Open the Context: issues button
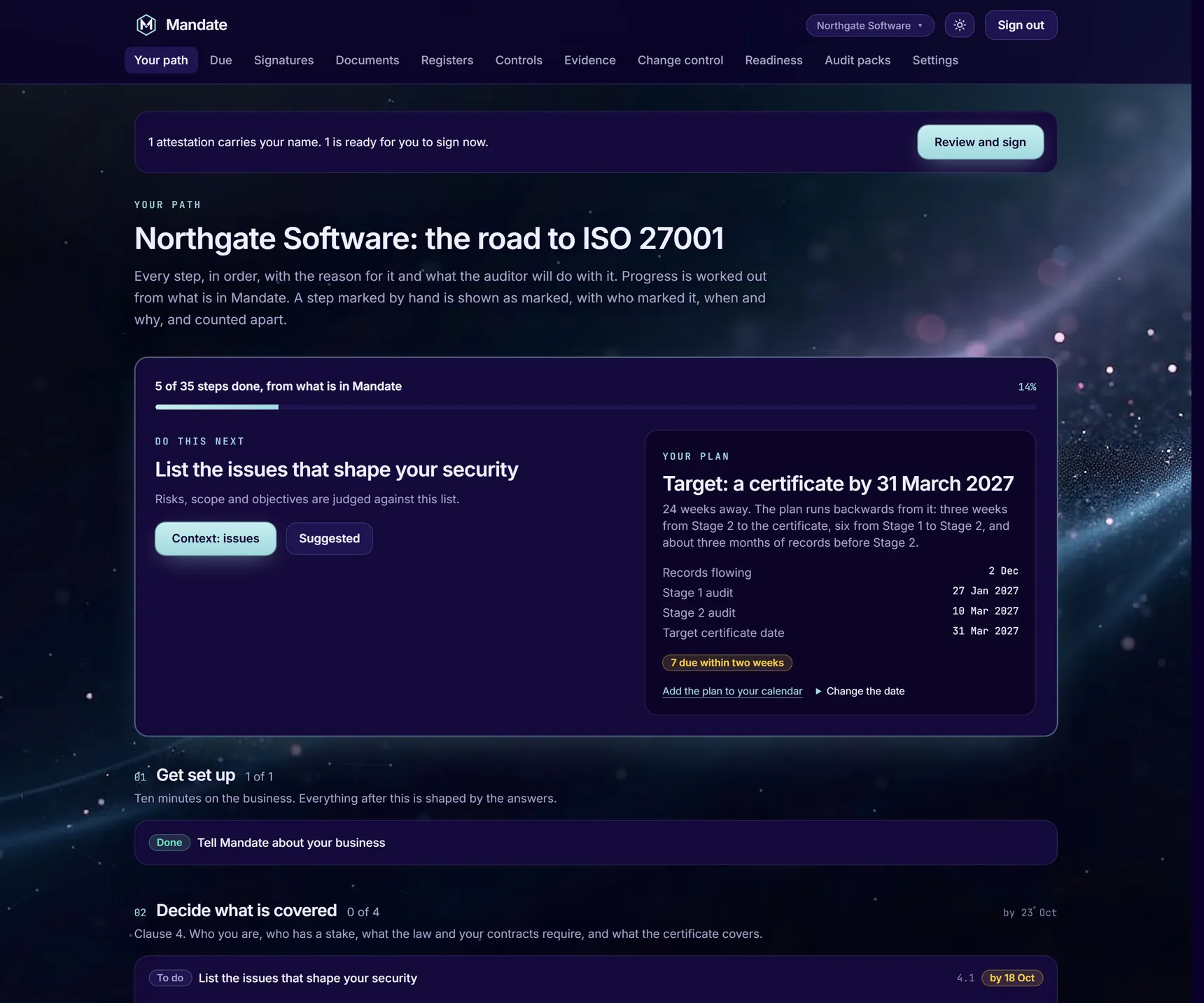The height and width of the screenshot is (1003, 1204). click(216, 538)
